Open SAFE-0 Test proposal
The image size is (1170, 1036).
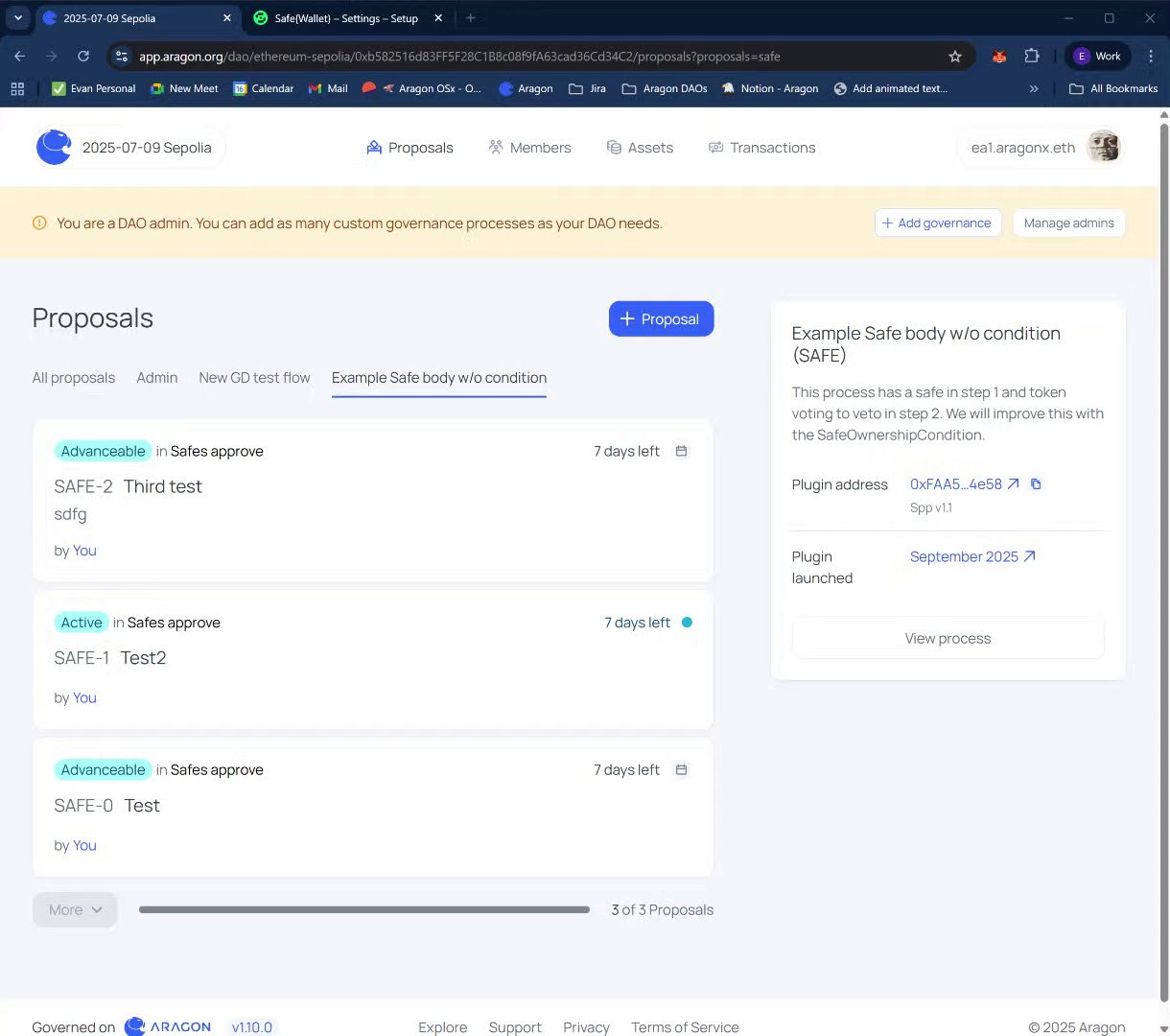click(x=373, y=807)
